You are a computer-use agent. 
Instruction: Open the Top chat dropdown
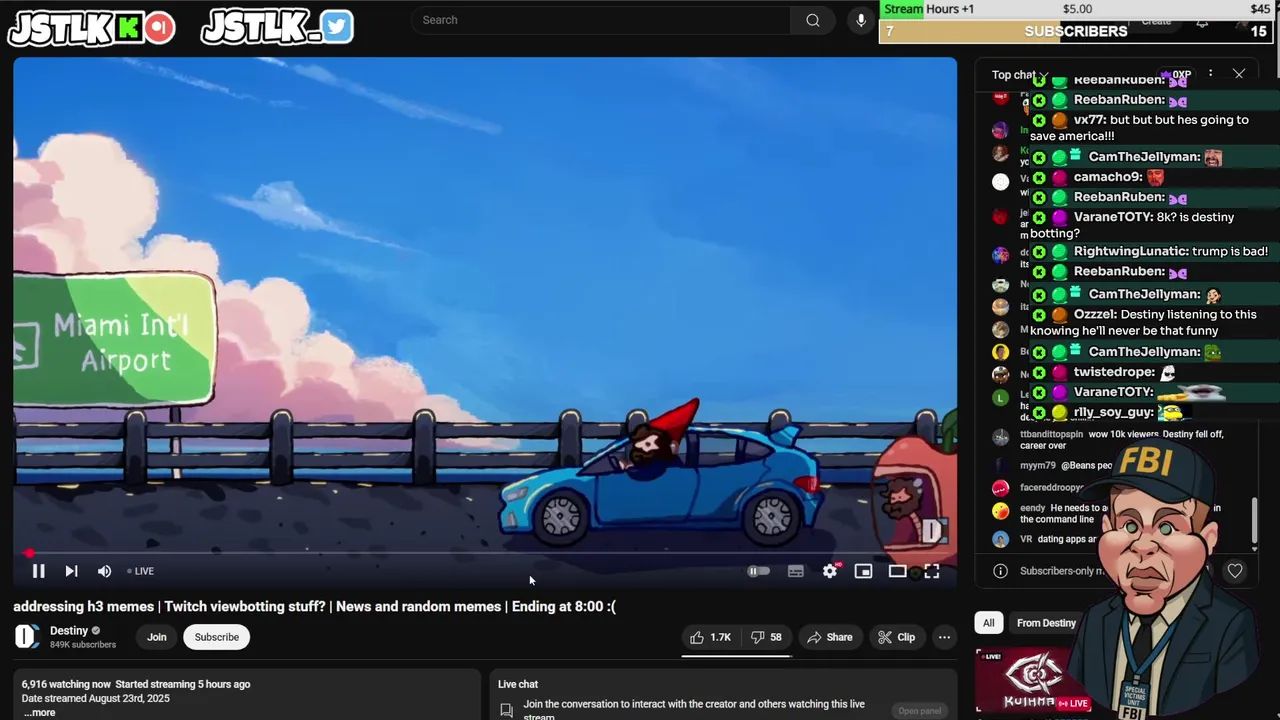[x=1019, y=75]
